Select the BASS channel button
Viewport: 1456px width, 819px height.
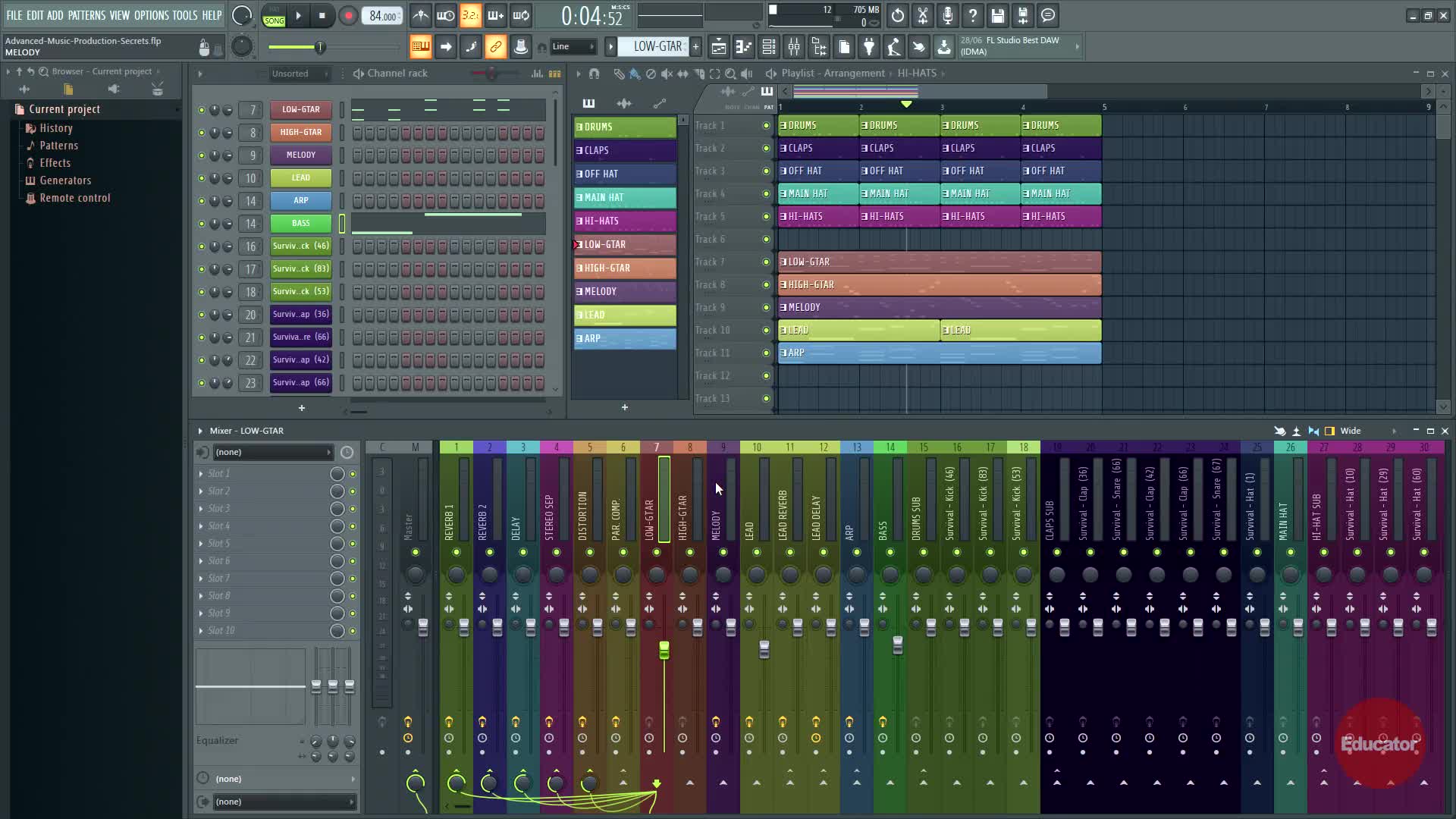(x=301, y=224)
